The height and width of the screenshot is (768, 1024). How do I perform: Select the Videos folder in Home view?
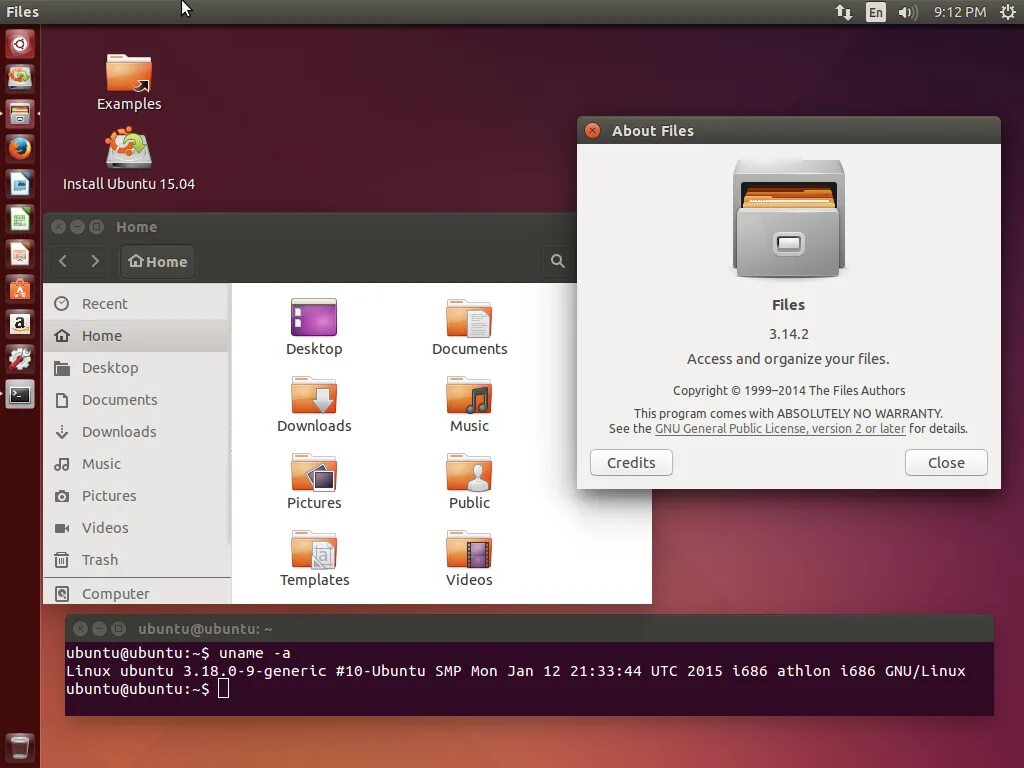[x=469, y=558]
